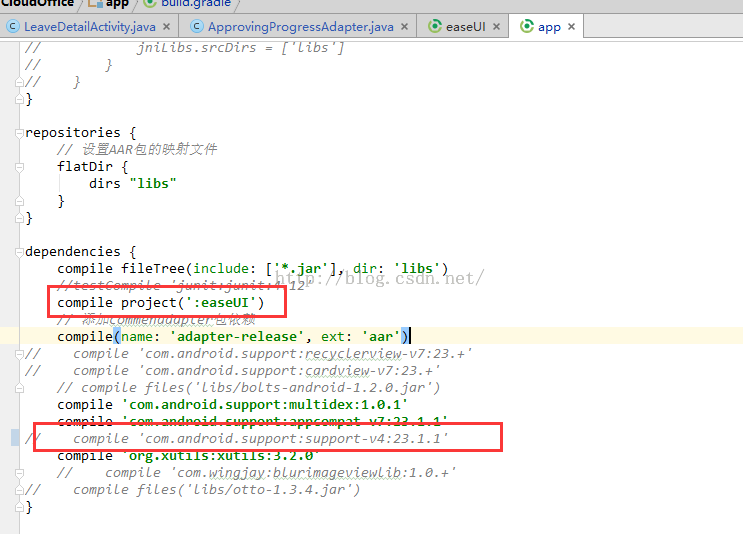Click the 'dependencies {' line

point(81,252)
